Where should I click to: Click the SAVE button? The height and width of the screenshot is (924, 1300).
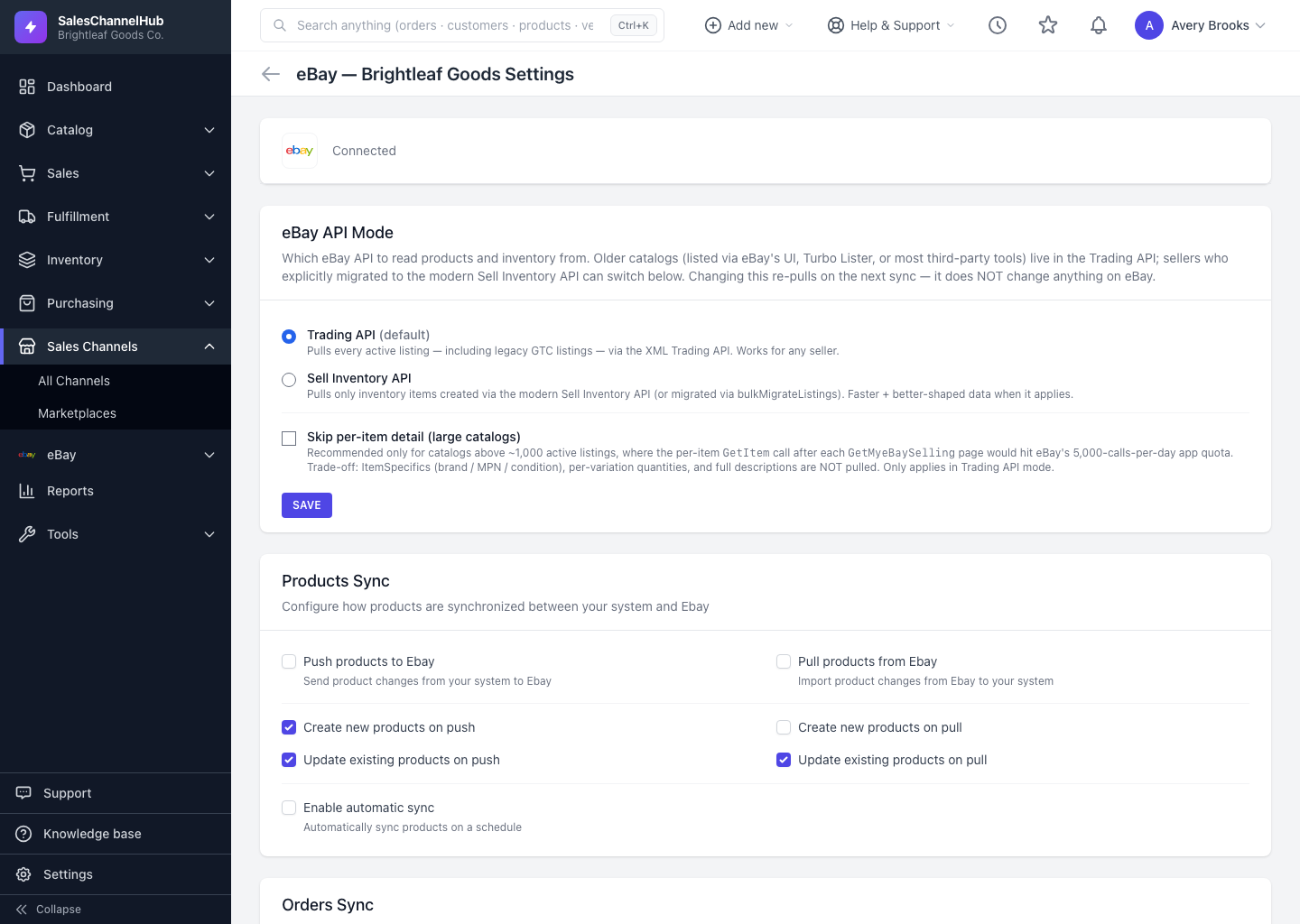(x=307, y=505)
